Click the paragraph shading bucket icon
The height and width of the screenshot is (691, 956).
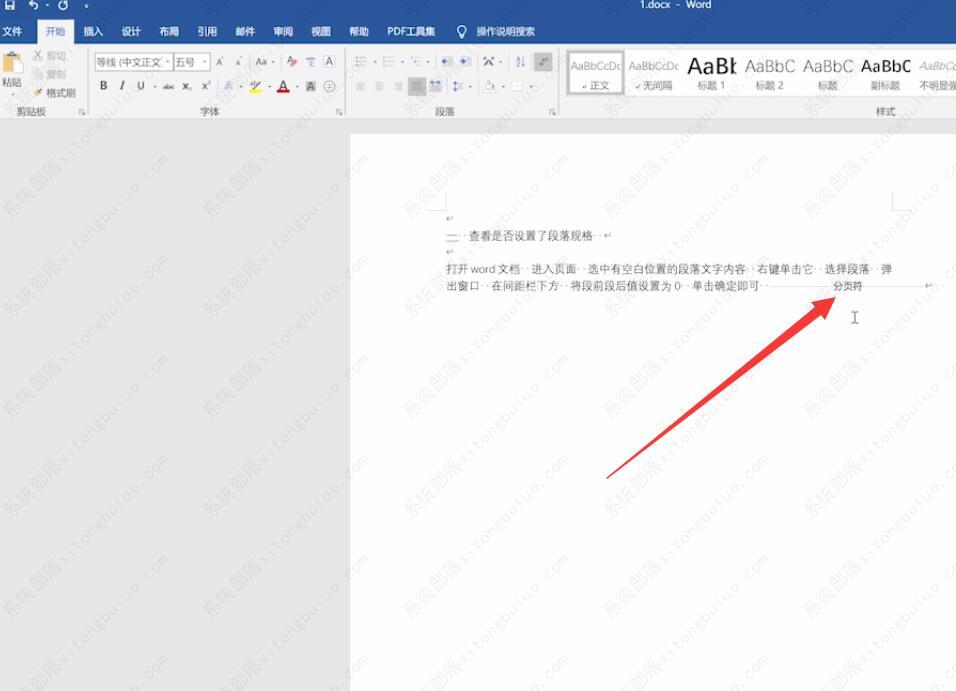(490, 87)
